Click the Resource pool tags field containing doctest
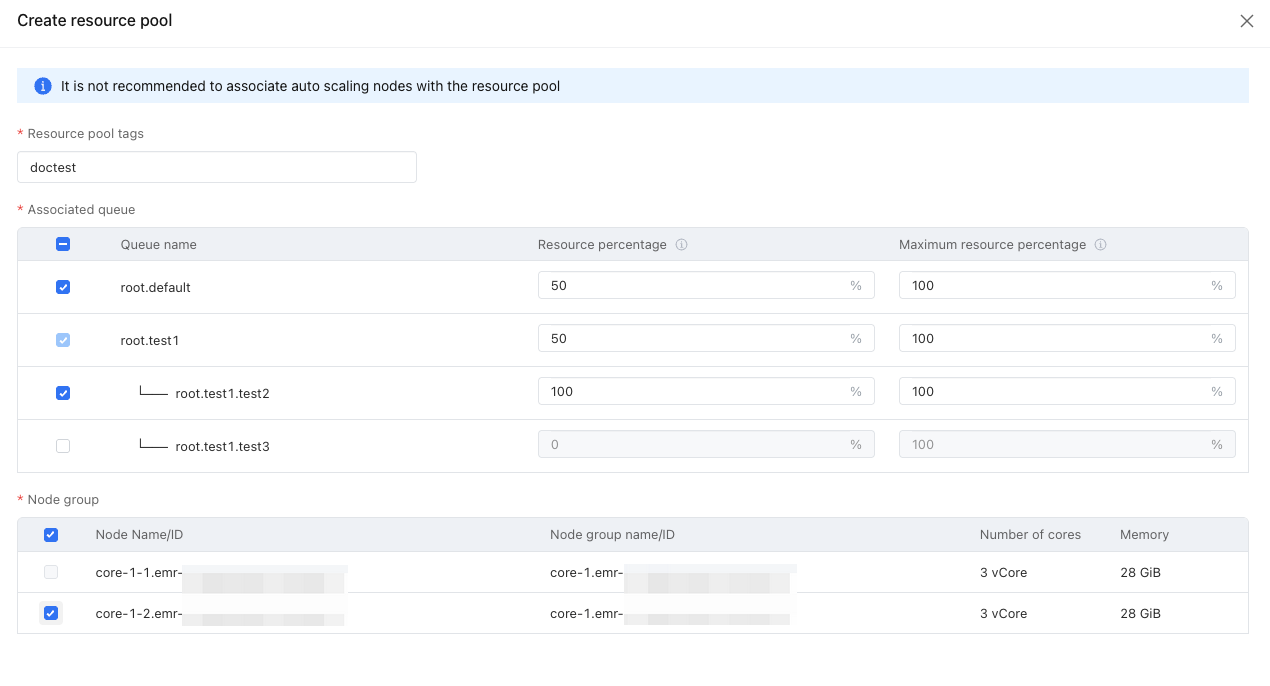 click(x=217, y=167)
